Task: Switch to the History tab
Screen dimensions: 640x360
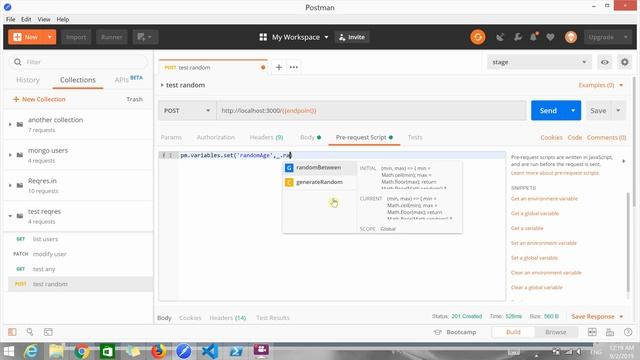Action: coord(28,80)
